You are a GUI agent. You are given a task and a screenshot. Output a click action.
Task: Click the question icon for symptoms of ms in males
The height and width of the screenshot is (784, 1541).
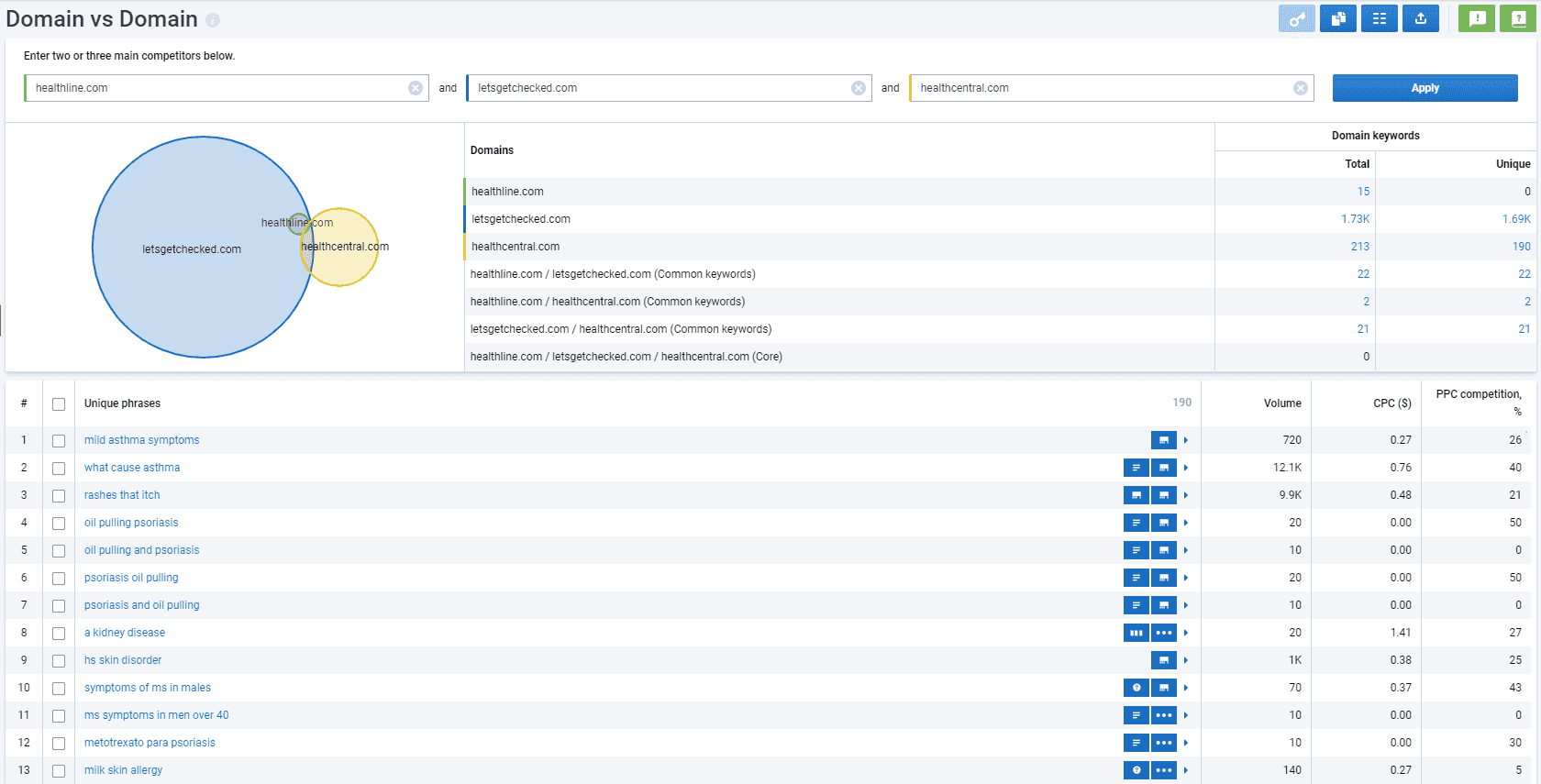pos(1136,688)
